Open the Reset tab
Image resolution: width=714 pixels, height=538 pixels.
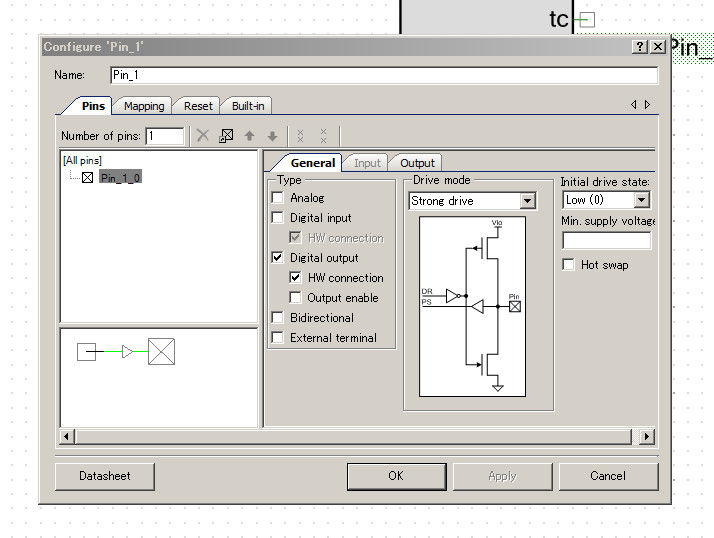(x=198, y=106)
